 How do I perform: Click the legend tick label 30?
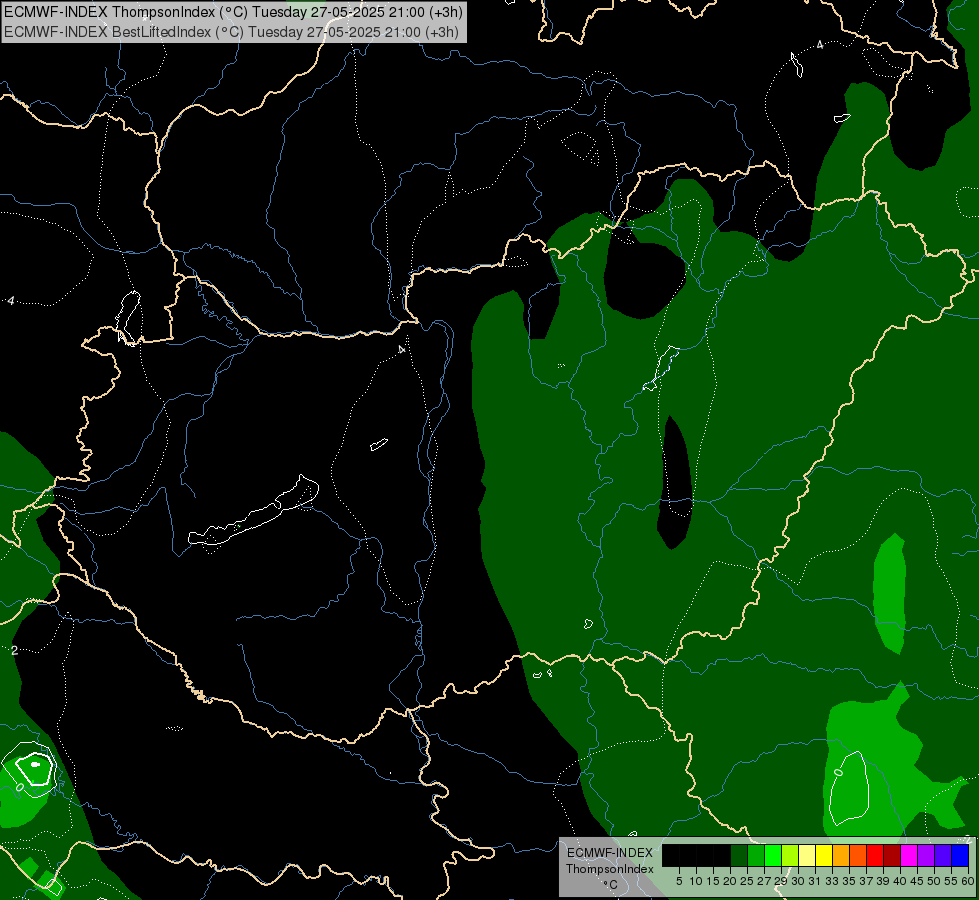pyautogui.click(x=798, y=881)
